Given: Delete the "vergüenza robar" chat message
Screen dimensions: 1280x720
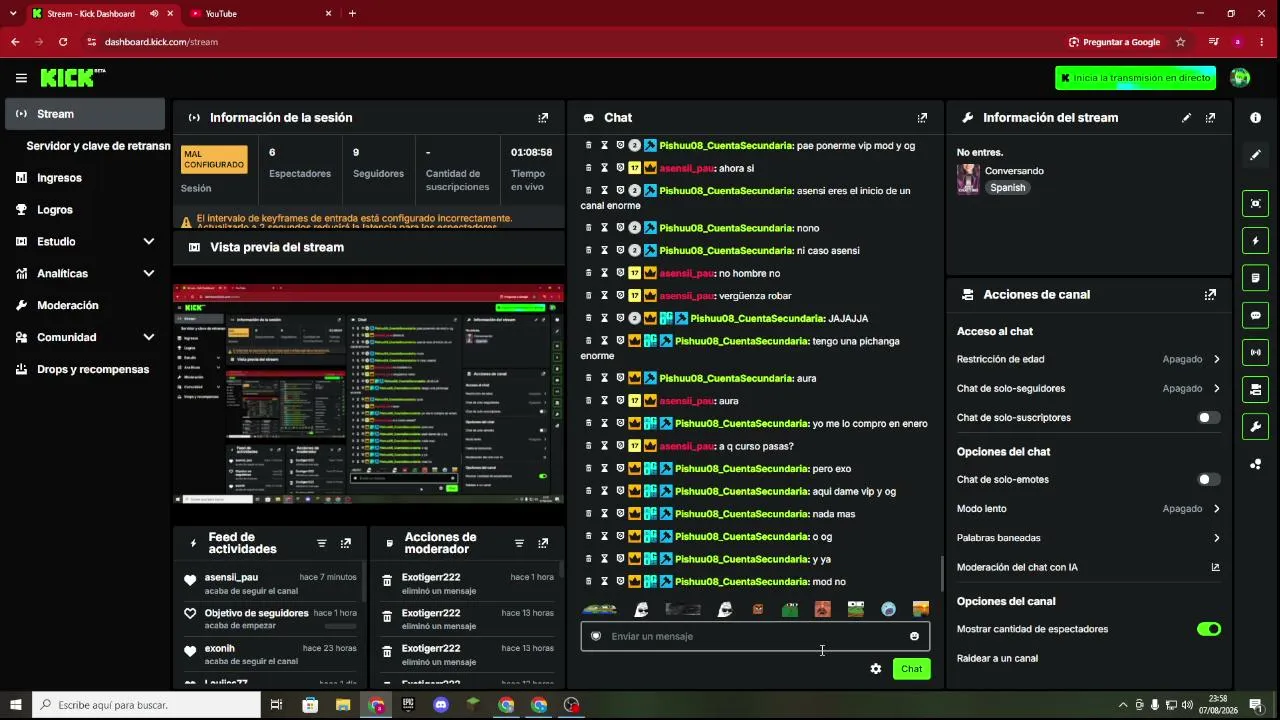Looking at the screenshot, I should tap(589, 296).
